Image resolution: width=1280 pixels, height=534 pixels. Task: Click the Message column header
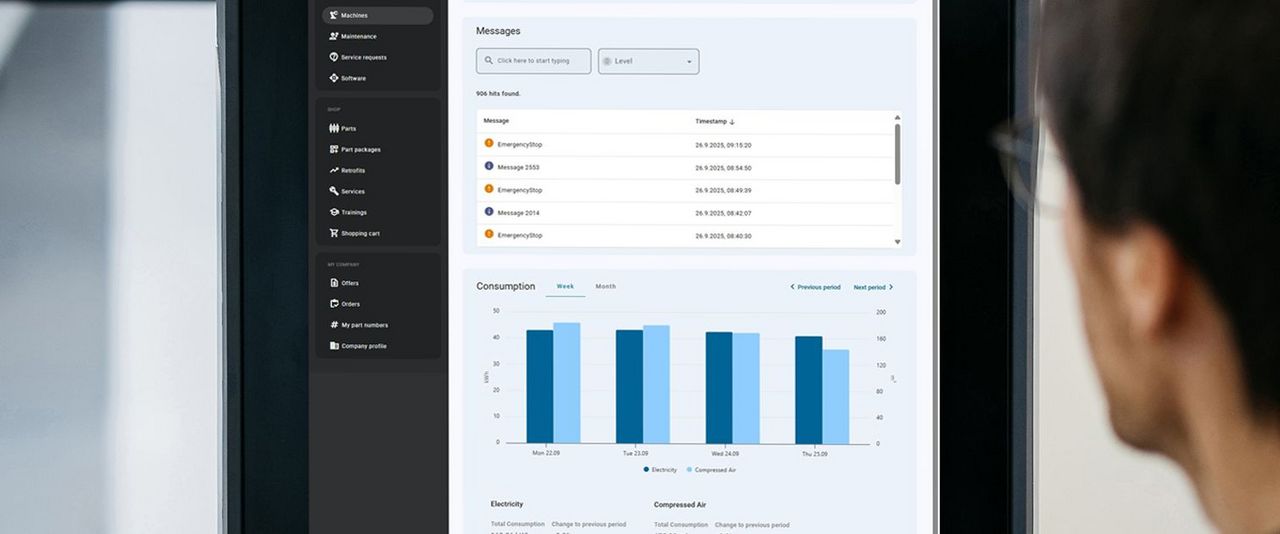pos(496,121)
